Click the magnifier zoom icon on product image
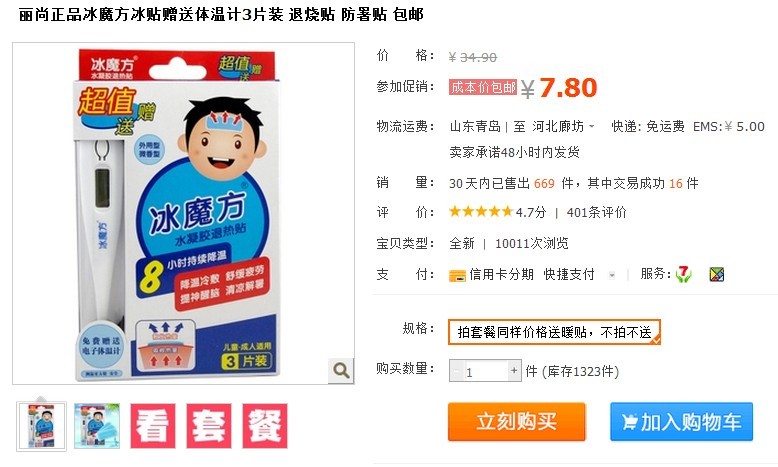The image size is (778, 467). pyautogui.click(x=341, y=370)
